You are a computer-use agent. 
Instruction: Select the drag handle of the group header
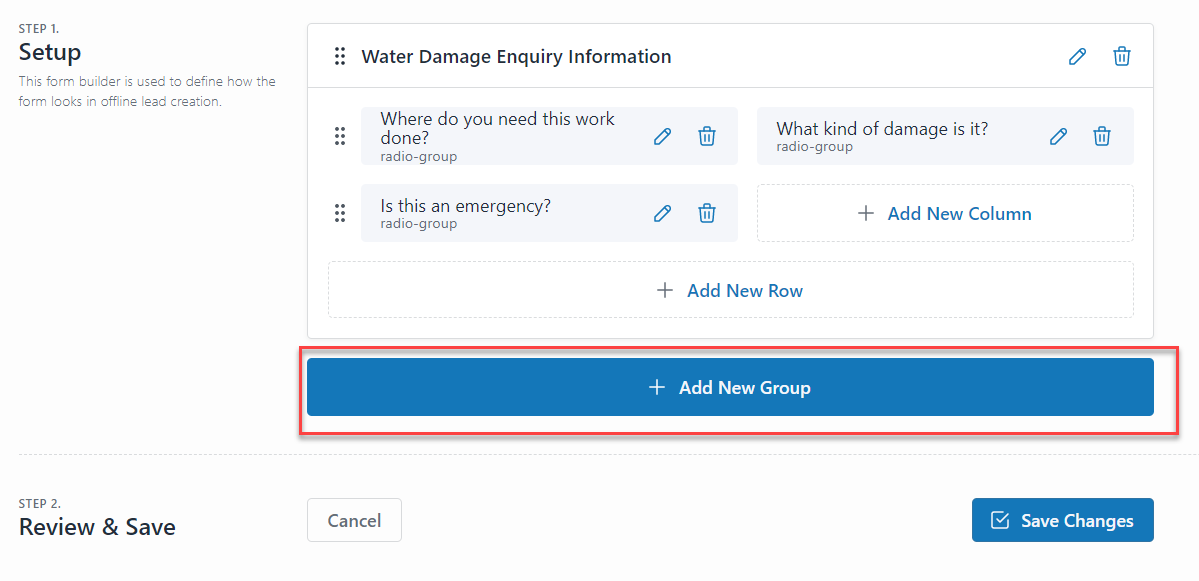[x=340, y=56]
